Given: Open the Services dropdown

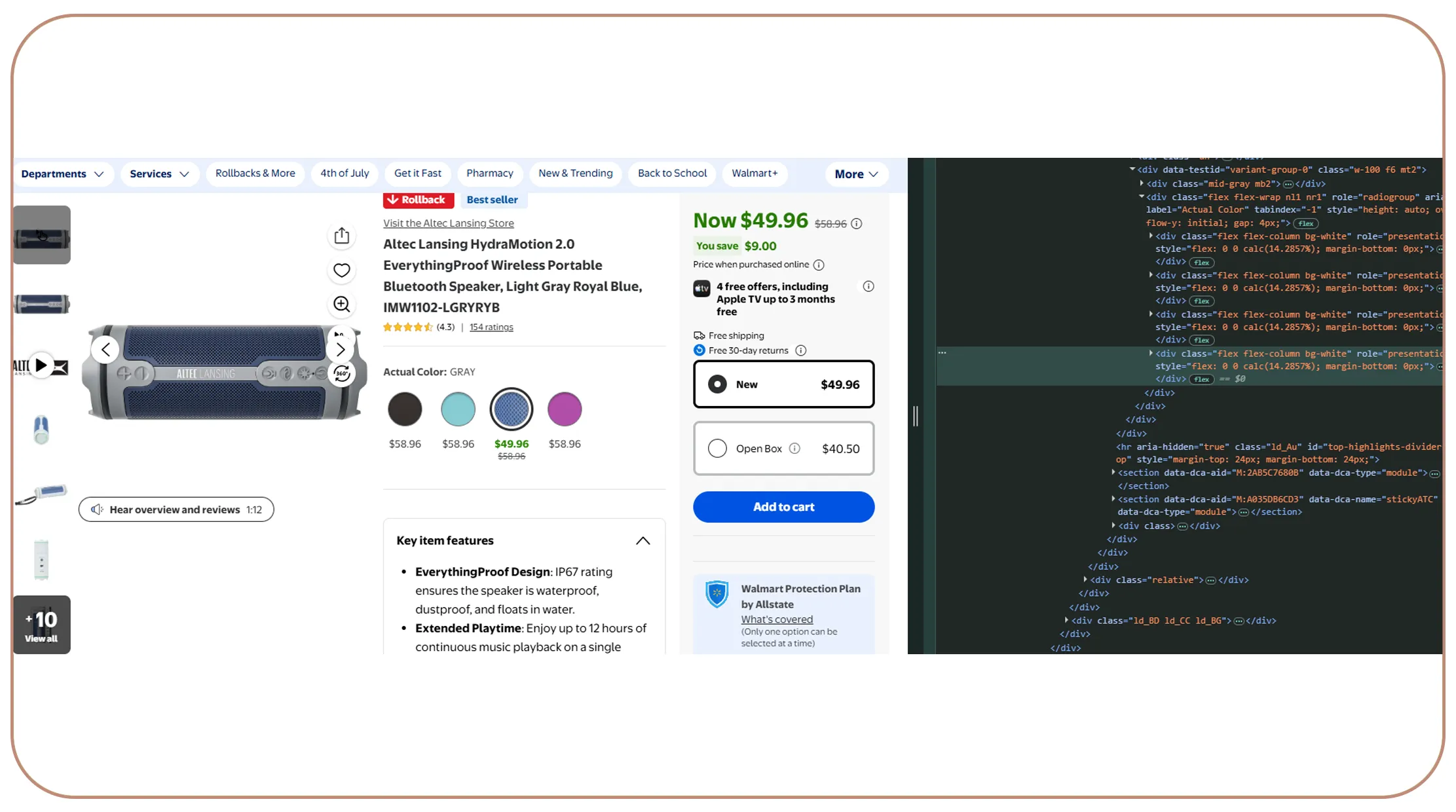Looking at the screenshot, I should pyautogui.click(x=159, y=174).
